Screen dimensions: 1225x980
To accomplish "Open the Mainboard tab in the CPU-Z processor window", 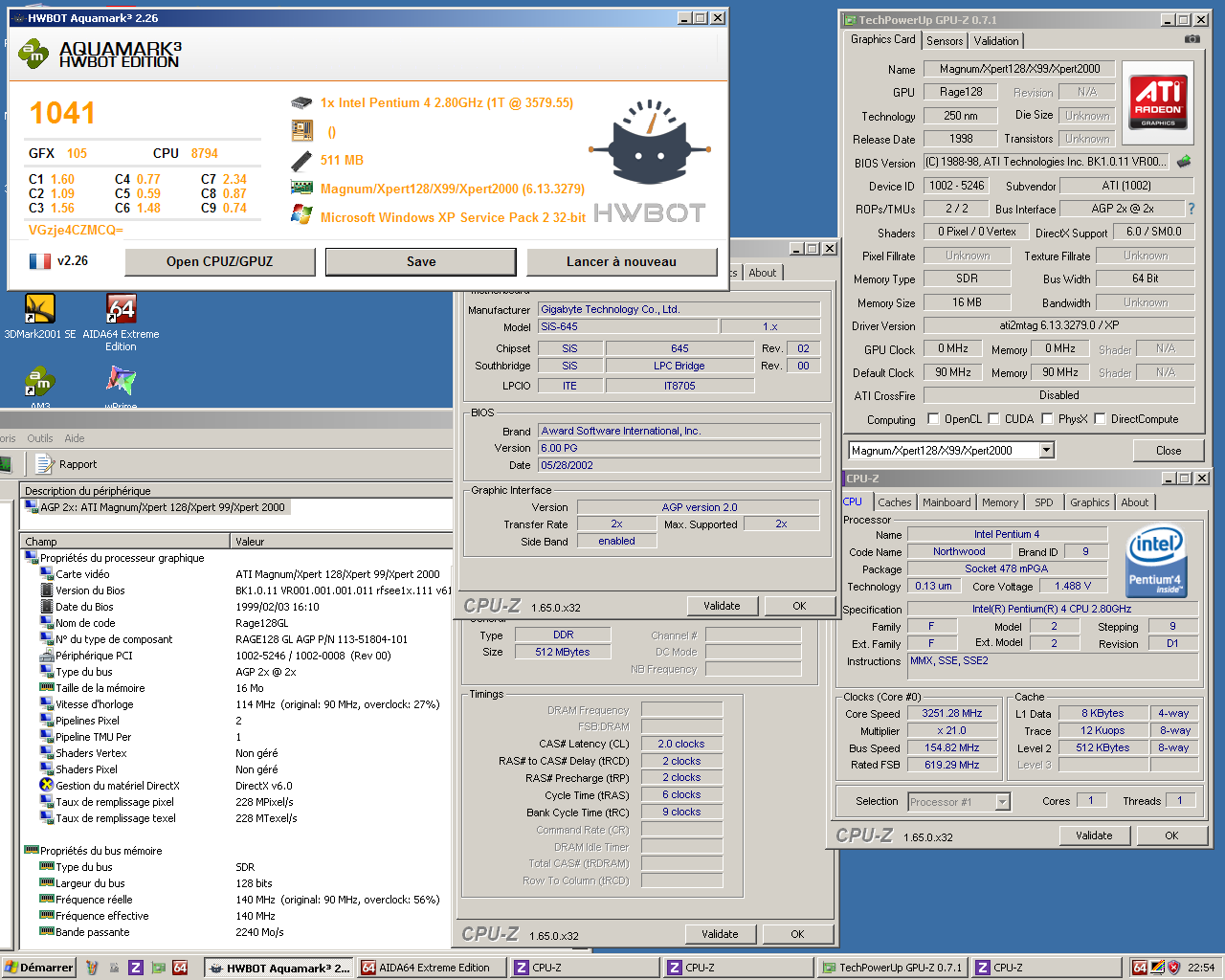I will coord(947,502).
